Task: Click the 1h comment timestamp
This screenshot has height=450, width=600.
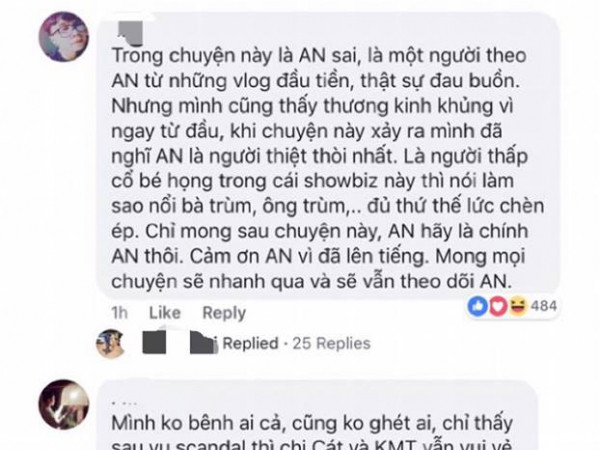Action: coord(119,313)
